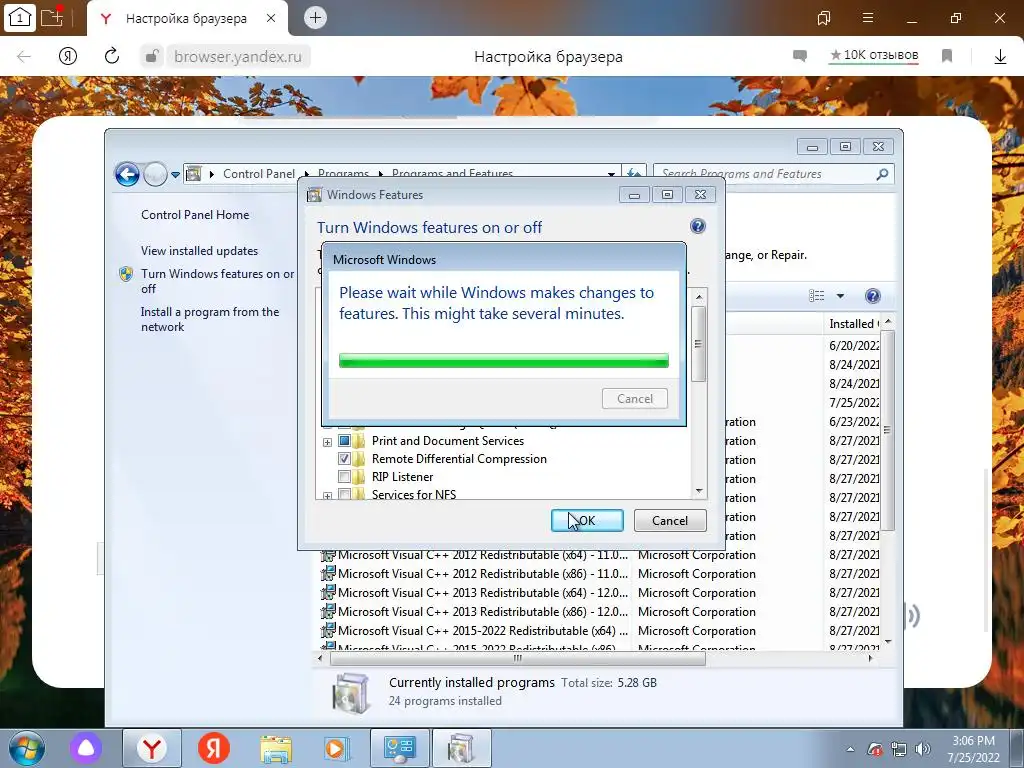Click Turn Windows features on or off link
The width and height of the screenshot is (1024, 768).
217,281
